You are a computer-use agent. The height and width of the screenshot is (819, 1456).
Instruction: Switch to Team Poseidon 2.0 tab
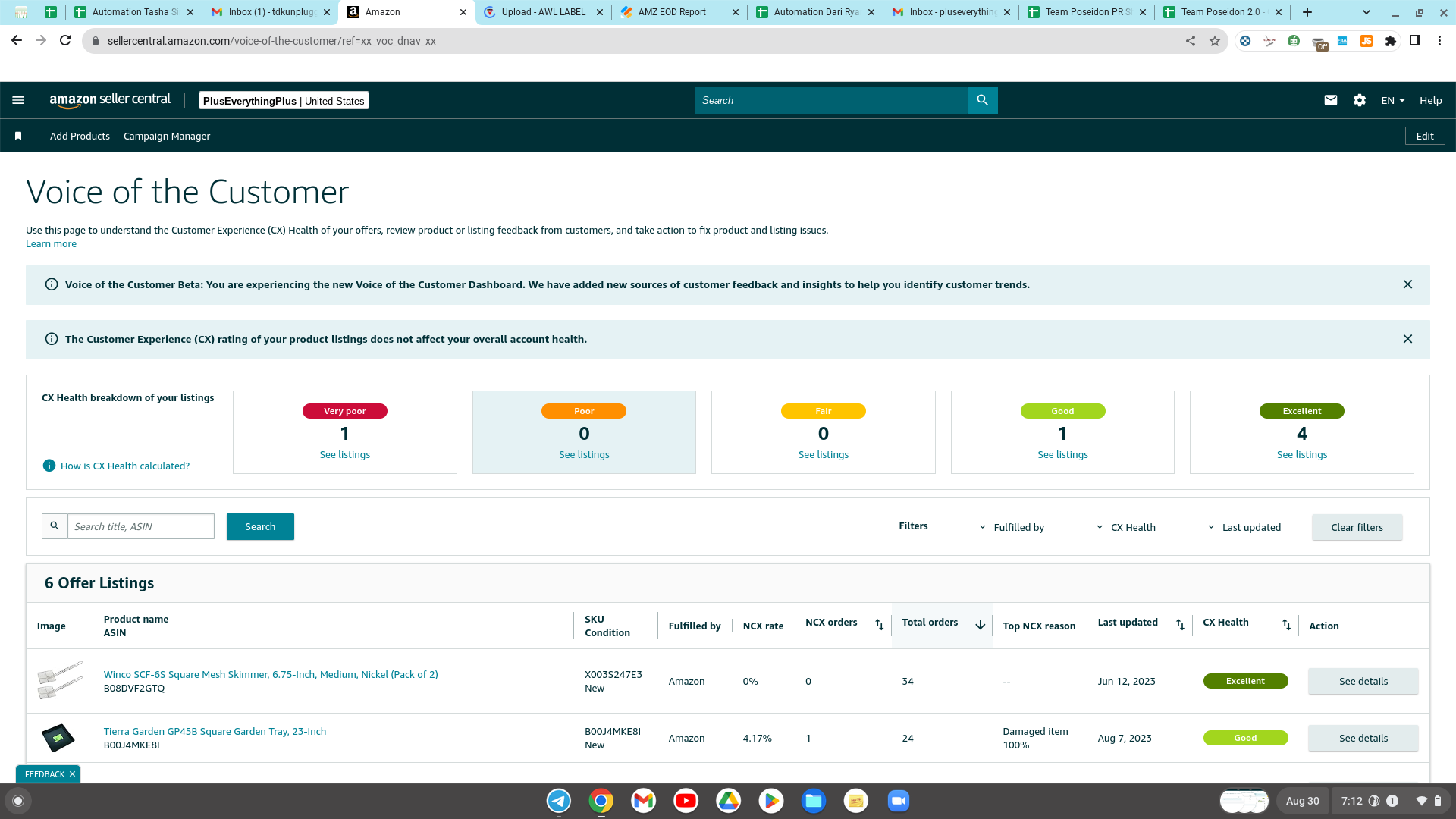1222,12
